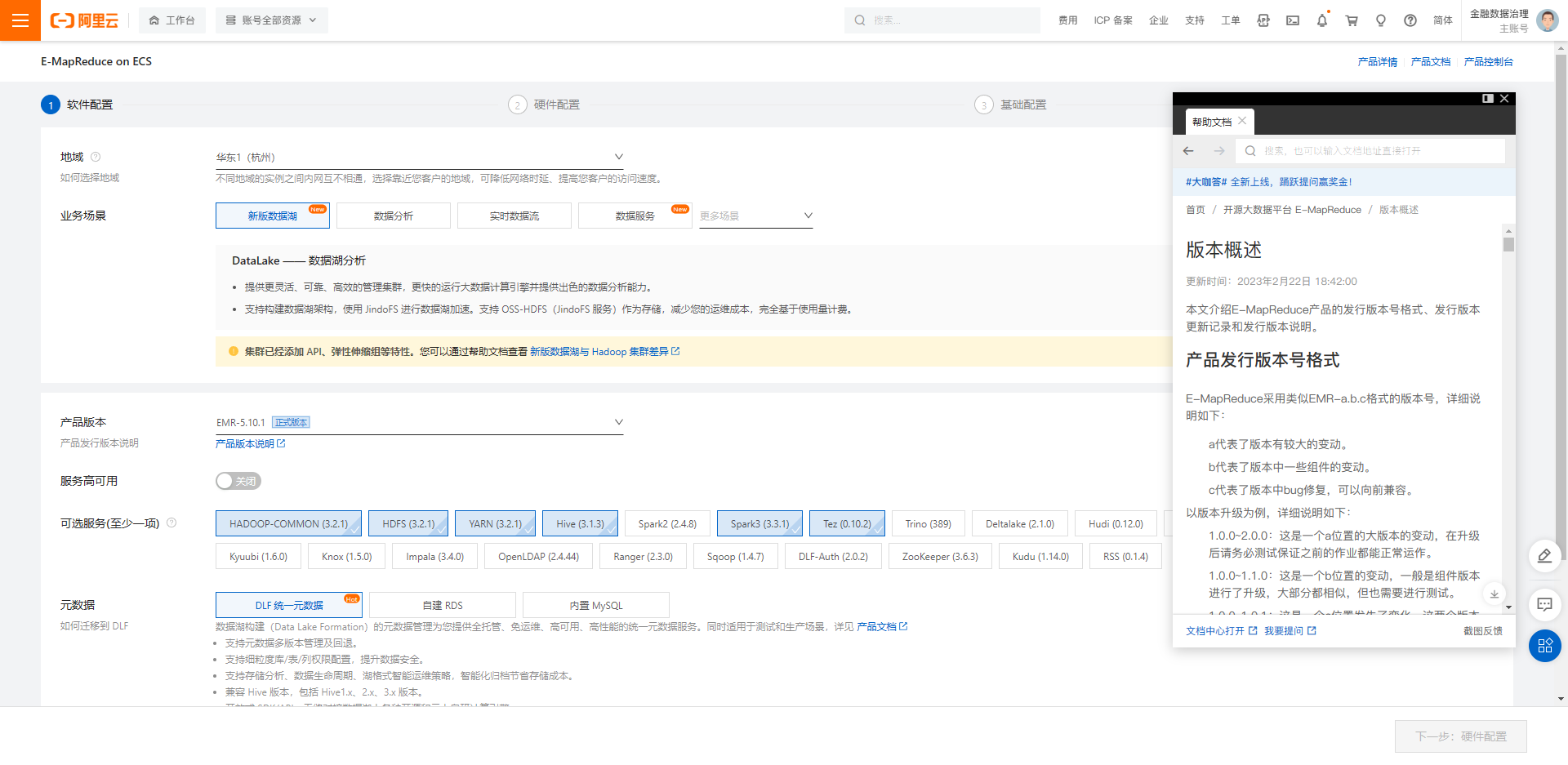Image resolution: width=1568 pixels, height=765 pixels.
Task: Click the back arrow in help panel
Action: point(1188,151)
